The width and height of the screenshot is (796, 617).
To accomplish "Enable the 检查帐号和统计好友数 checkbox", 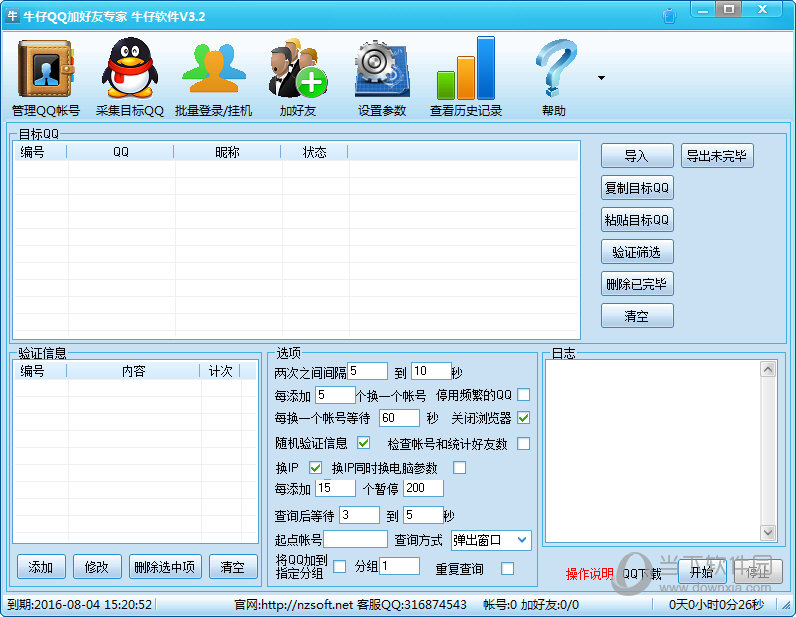I will pyautogui.click(x=523, y=444).
